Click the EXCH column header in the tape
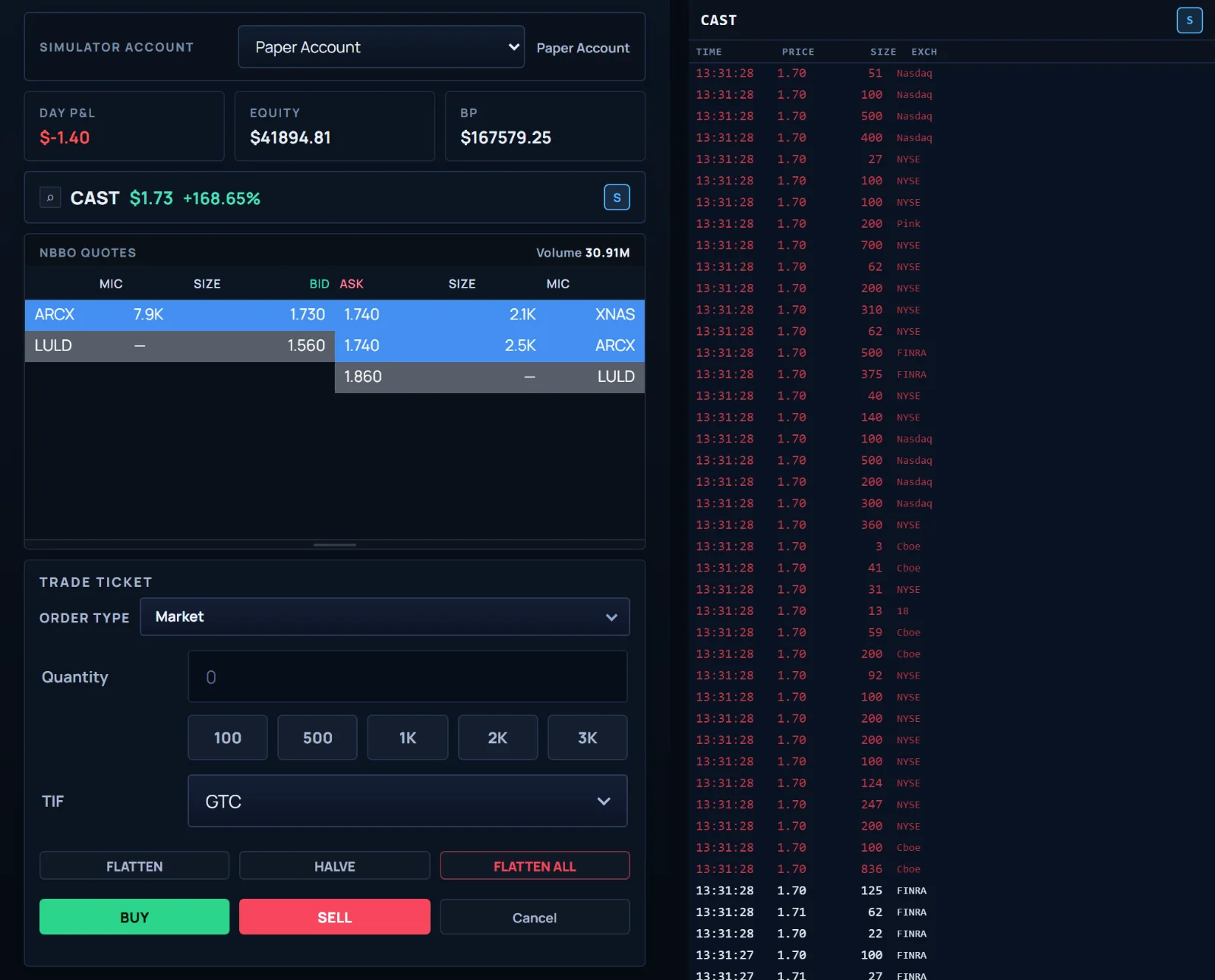1215x980 pixels. (924, 52)
